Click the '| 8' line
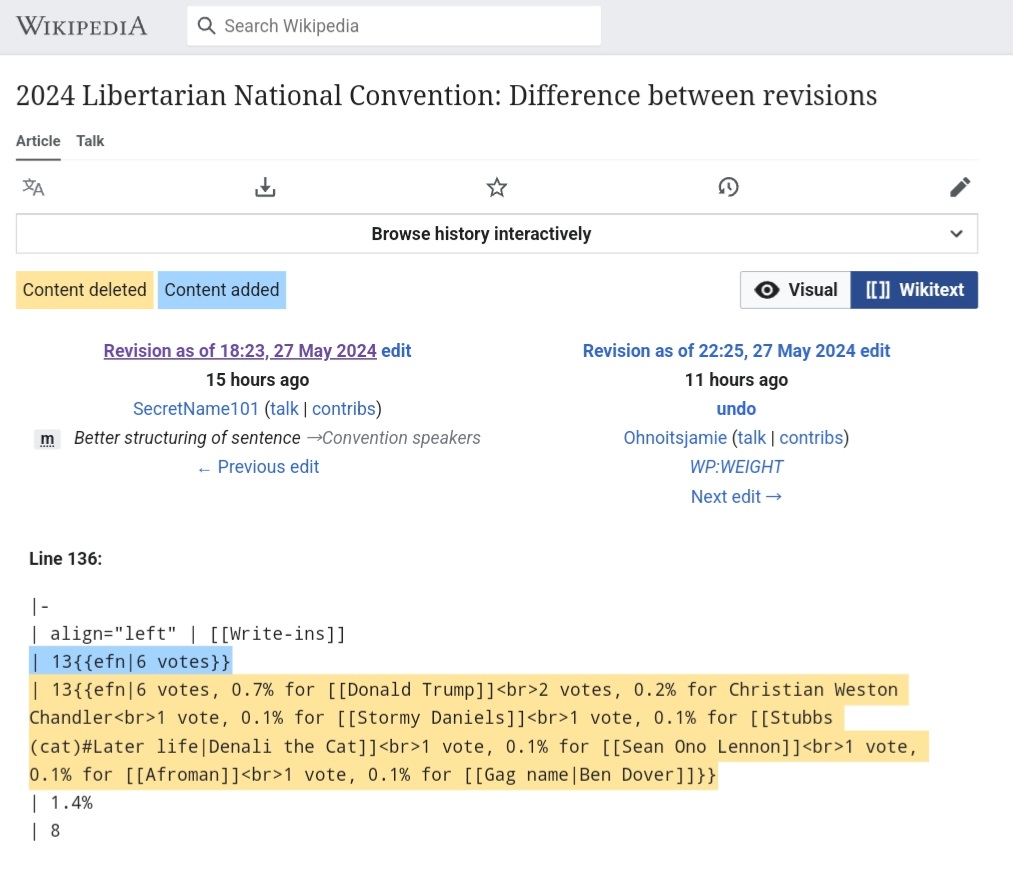The height and width of the screenshot is (884, 1013). point(45,831)
